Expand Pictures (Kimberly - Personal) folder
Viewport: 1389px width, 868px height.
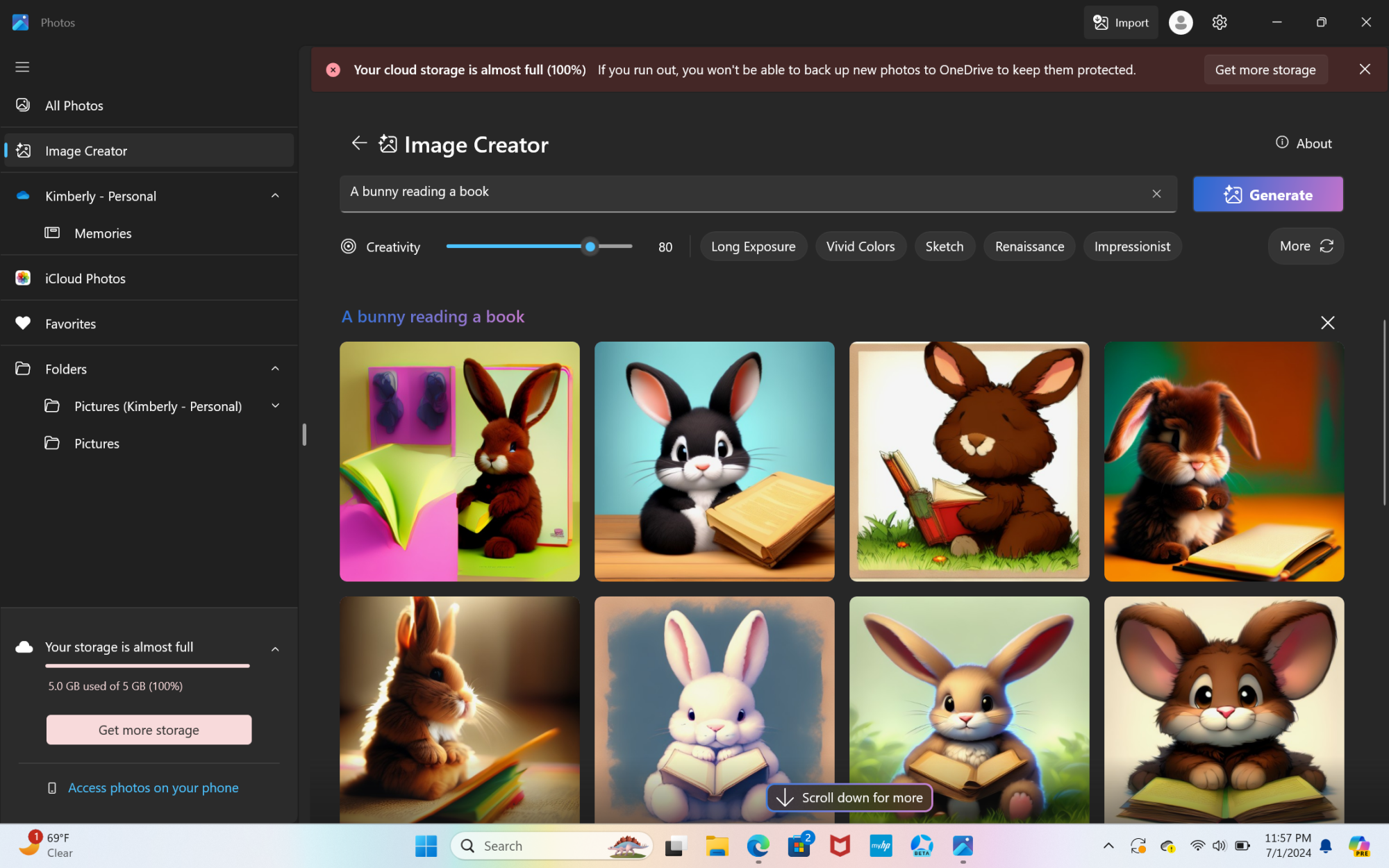tap(275, 406)
